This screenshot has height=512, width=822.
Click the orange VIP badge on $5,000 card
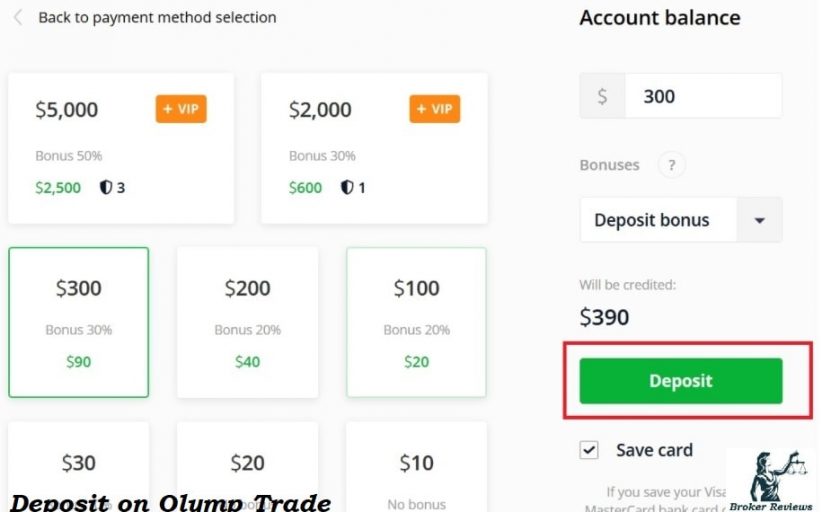click(x=181, y=109)
